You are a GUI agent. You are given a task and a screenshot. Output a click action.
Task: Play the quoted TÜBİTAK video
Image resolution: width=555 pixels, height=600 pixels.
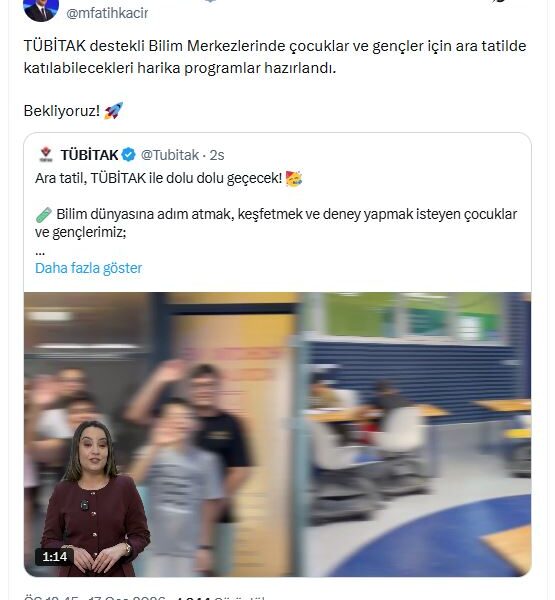tap(278, 434)
